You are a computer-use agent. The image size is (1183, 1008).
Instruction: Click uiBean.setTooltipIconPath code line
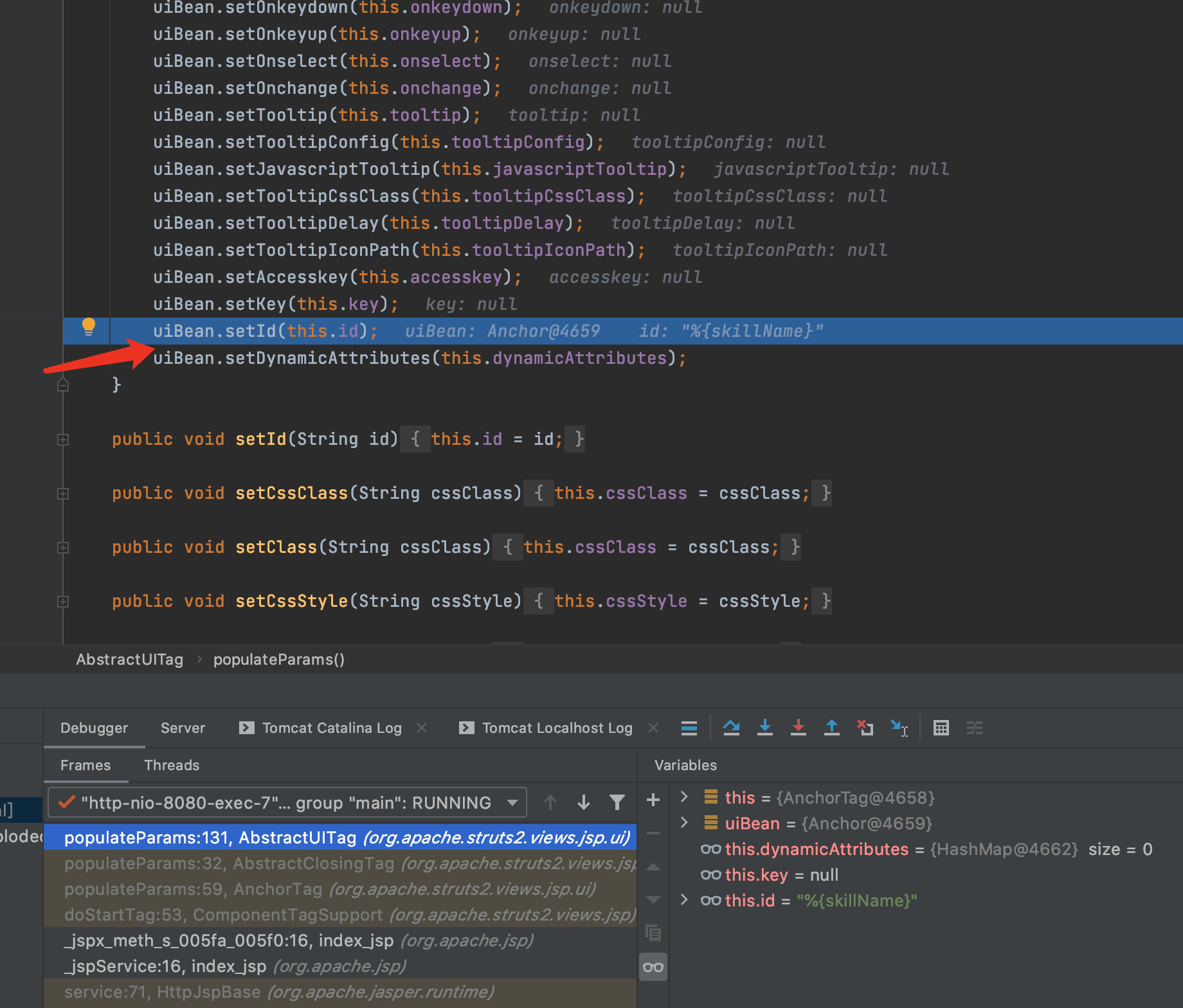click(x=399, y=250)
